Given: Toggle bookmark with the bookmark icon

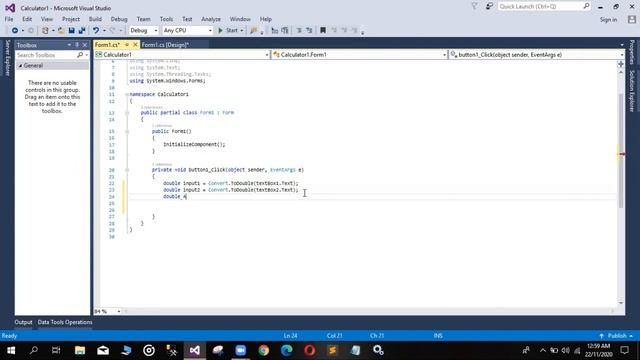Looking at the screenshot, I should pyautogui.click(x=323, y=31).
